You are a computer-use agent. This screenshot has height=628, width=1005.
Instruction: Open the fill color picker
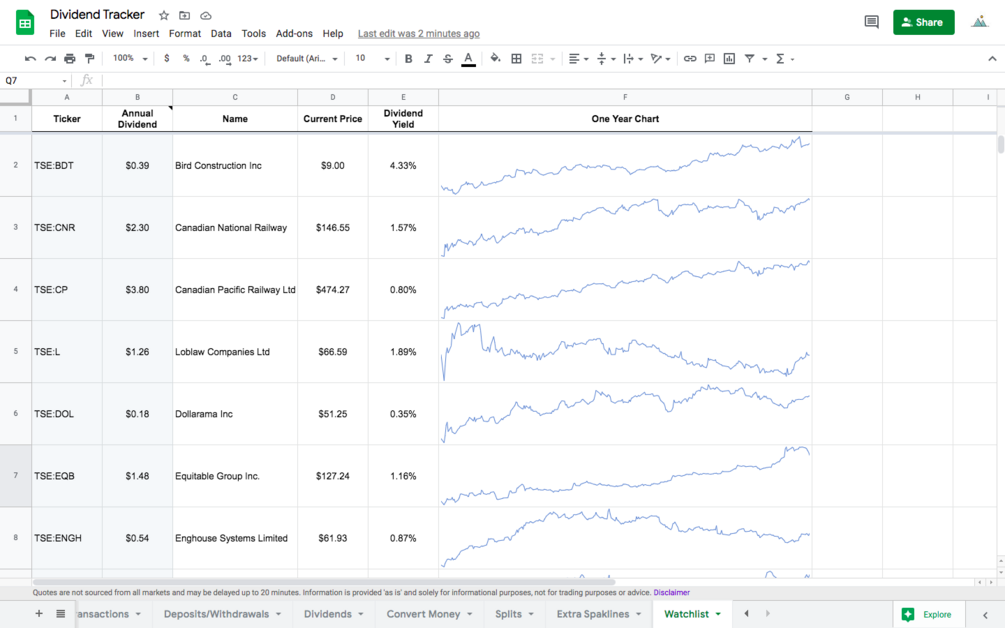pos(495,59)
